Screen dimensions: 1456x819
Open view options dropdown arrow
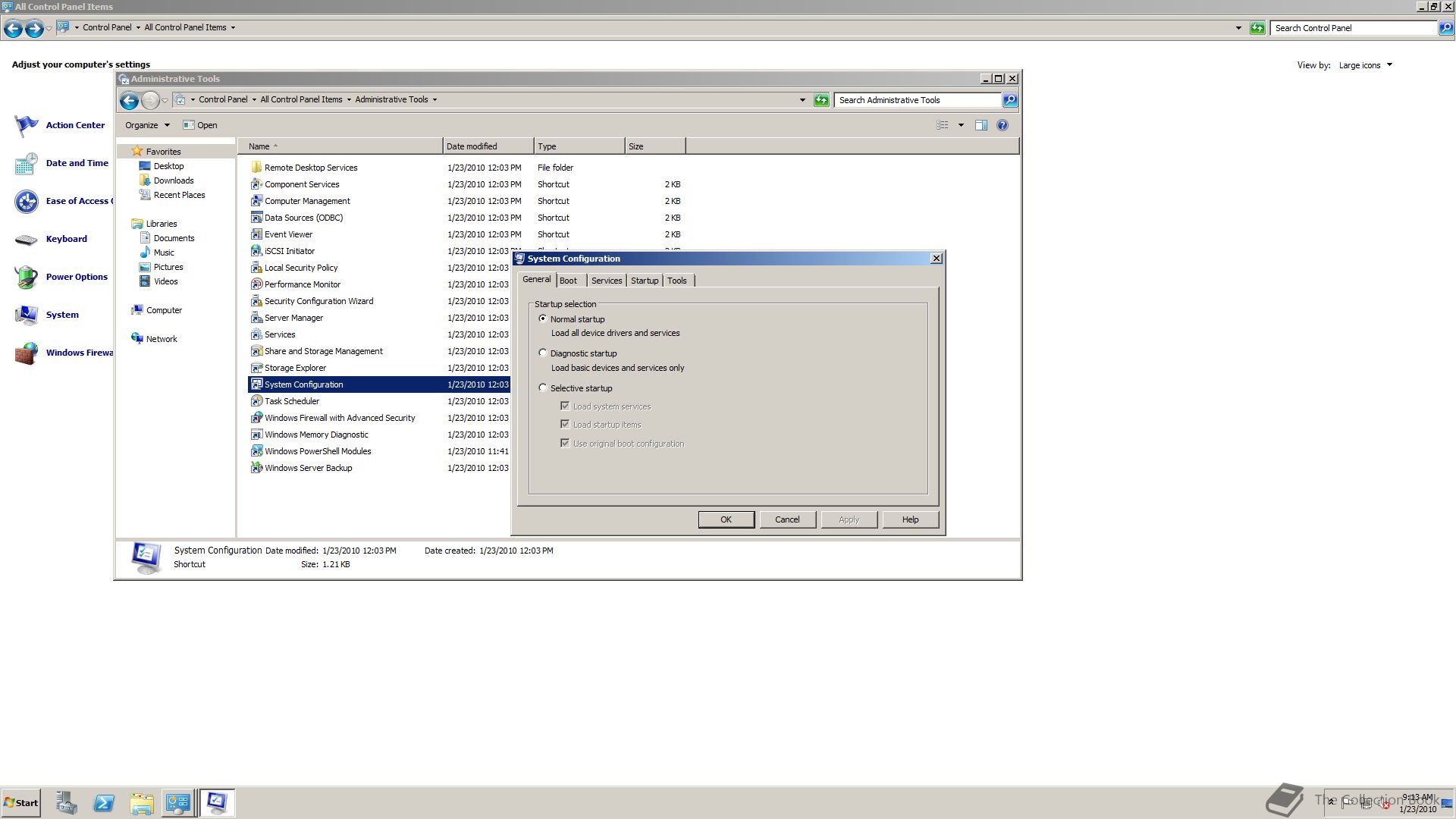tap(961, 125)
